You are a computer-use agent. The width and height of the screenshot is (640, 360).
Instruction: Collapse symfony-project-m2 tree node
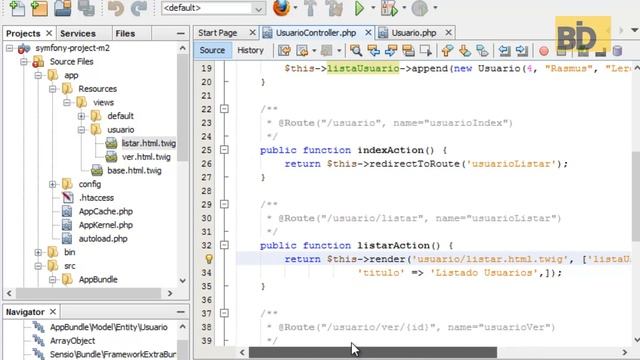pyautogui.click(x=9, y=48)
